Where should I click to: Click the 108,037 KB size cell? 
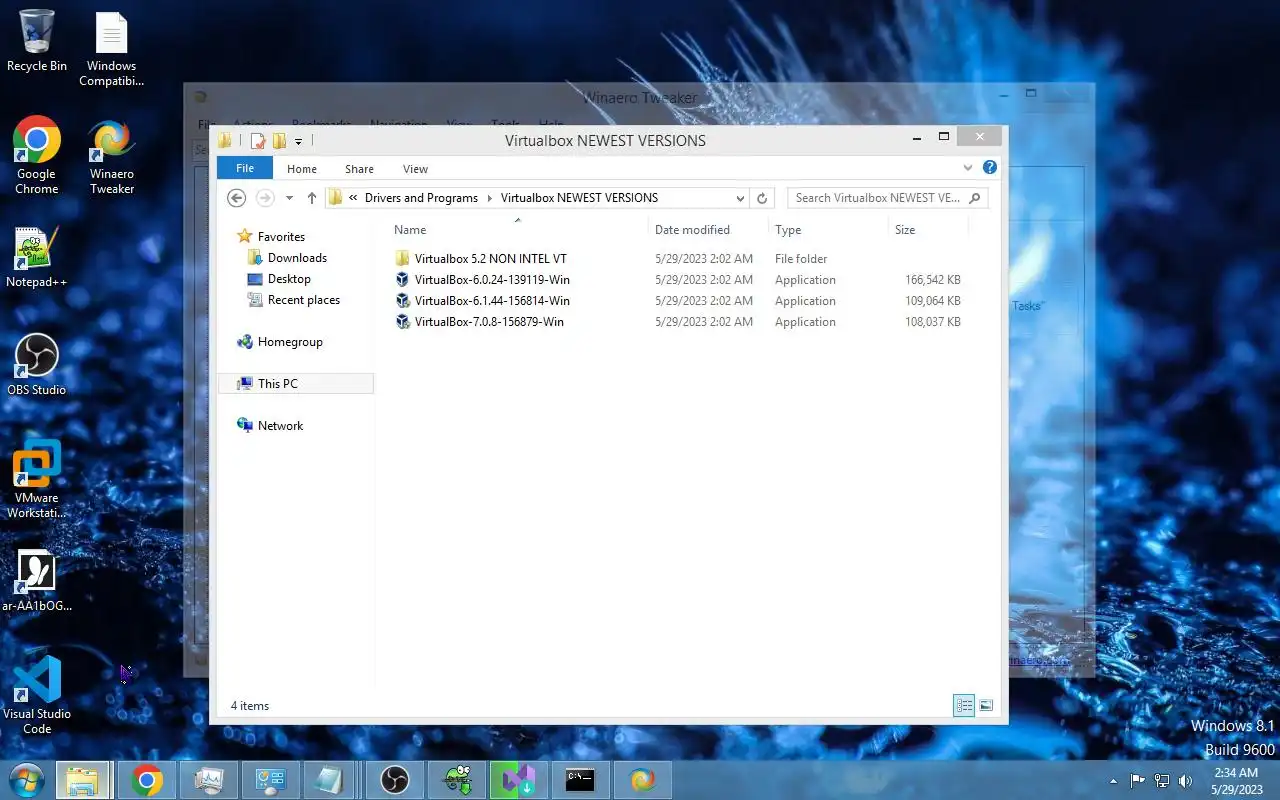(x=932, y=322)
